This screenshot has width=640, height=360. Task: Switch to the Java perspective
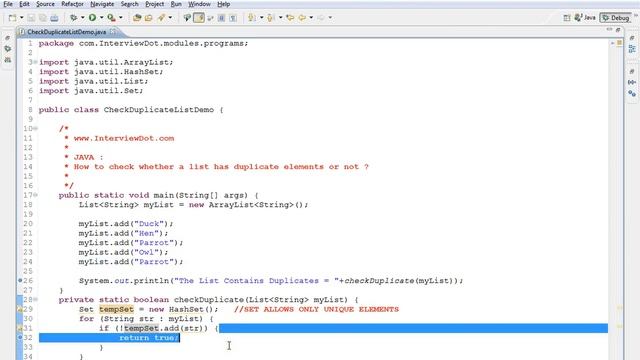585,18
